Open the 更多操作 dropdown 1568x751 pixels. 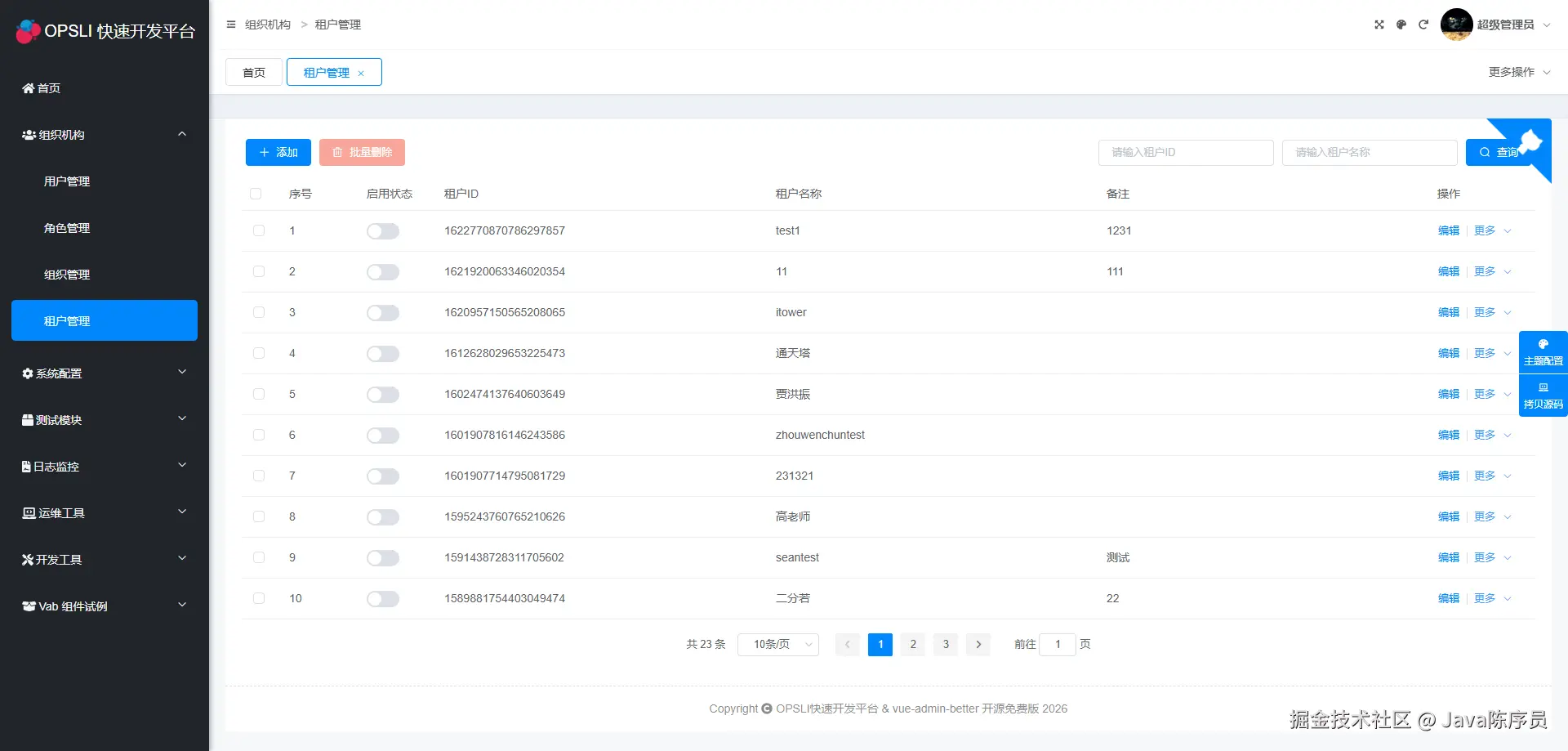pyautogui.click(x=1519, y=72)
